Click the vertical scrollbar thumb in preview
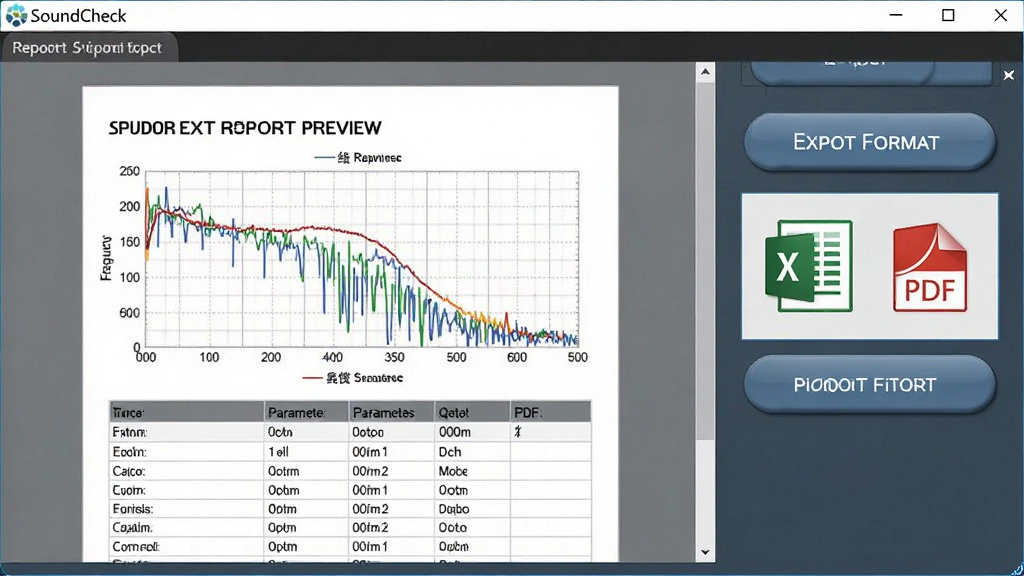Image resolution: width=1024 pixels, height=576 pixels. tap(705, 260)
